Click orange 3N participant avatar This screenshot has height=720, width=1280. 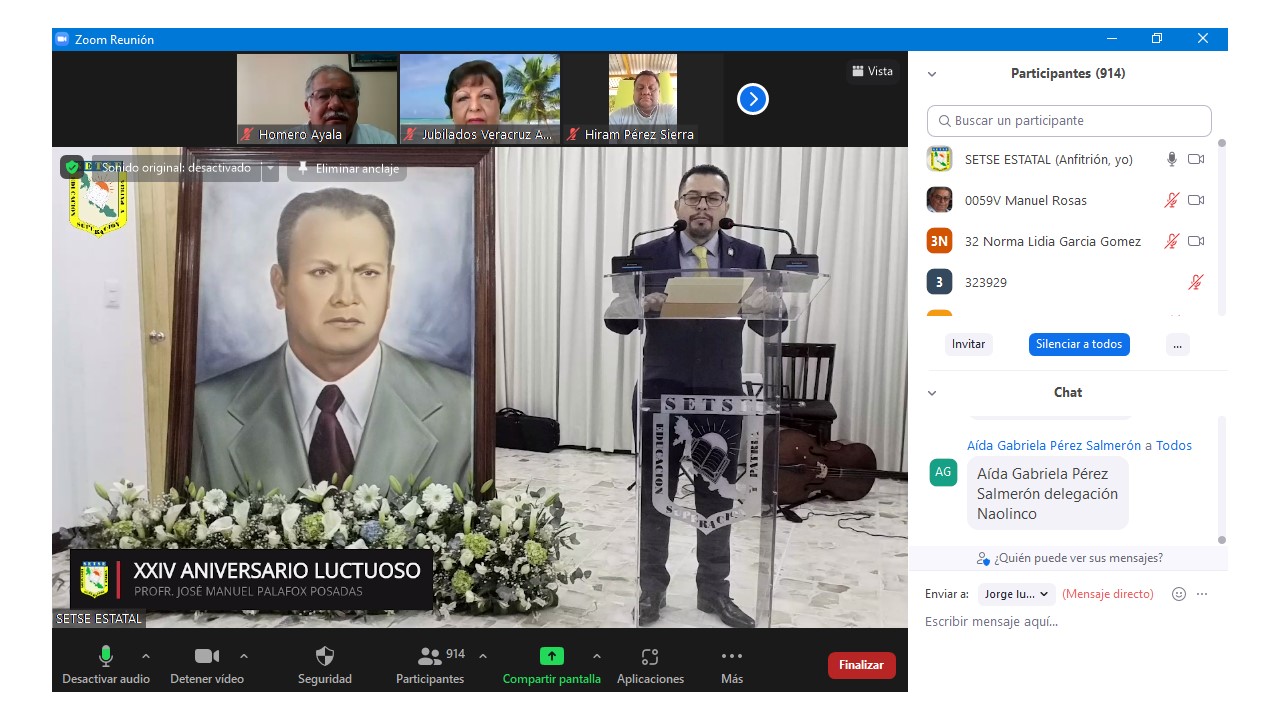pyautogui.click(x=939, y=241)
